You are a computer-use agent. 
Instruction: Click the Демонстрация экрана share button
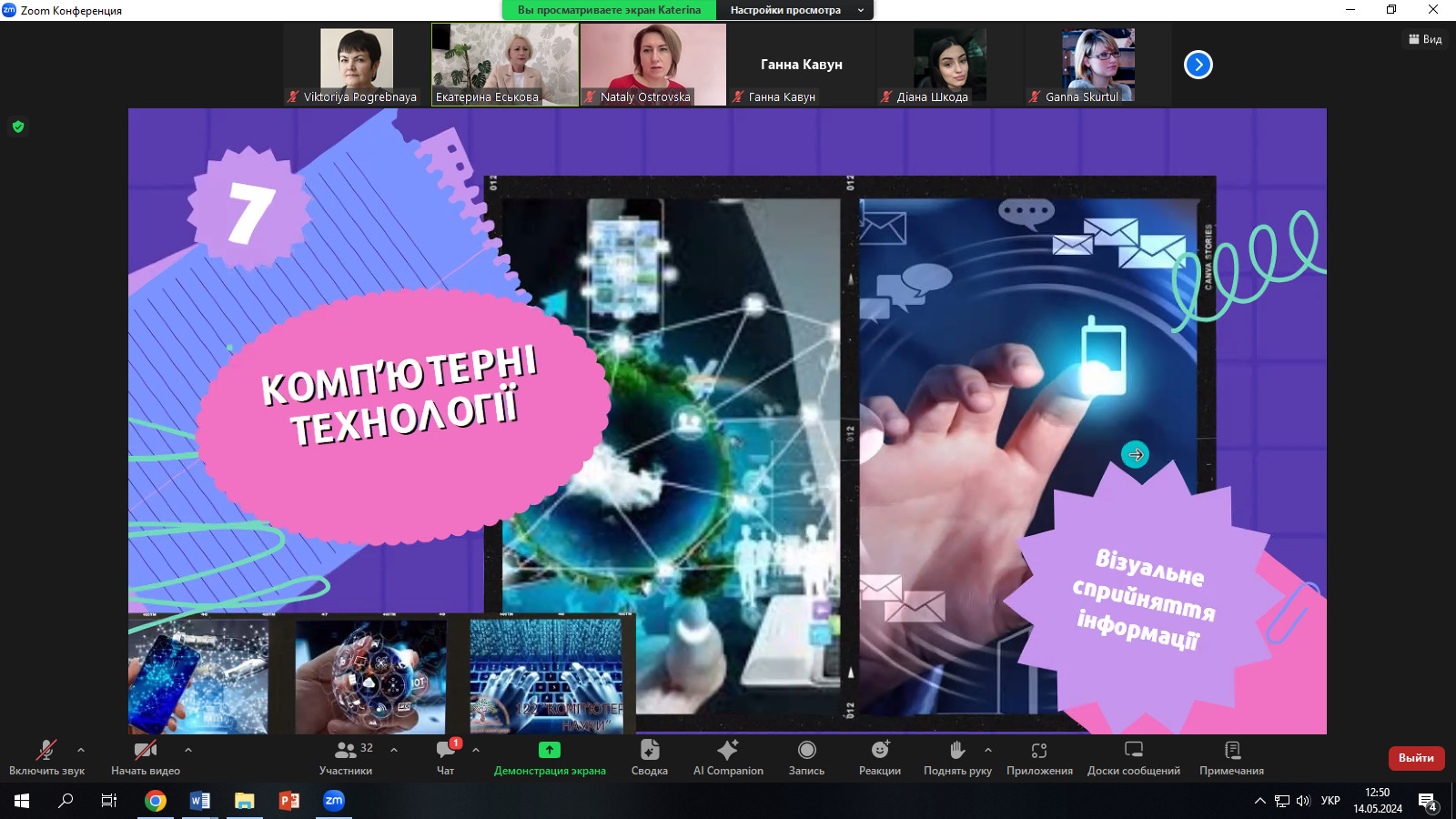550,756
